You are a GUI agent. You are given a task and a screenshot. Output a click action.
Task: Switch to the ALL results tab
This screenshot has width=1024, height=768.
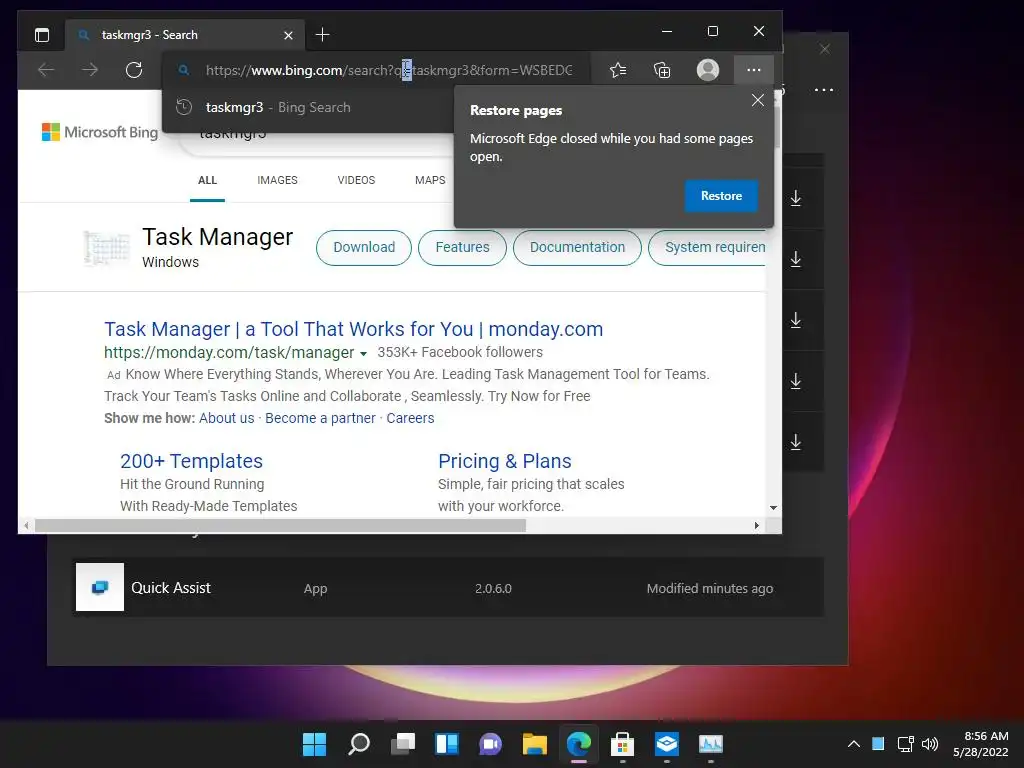207,180
